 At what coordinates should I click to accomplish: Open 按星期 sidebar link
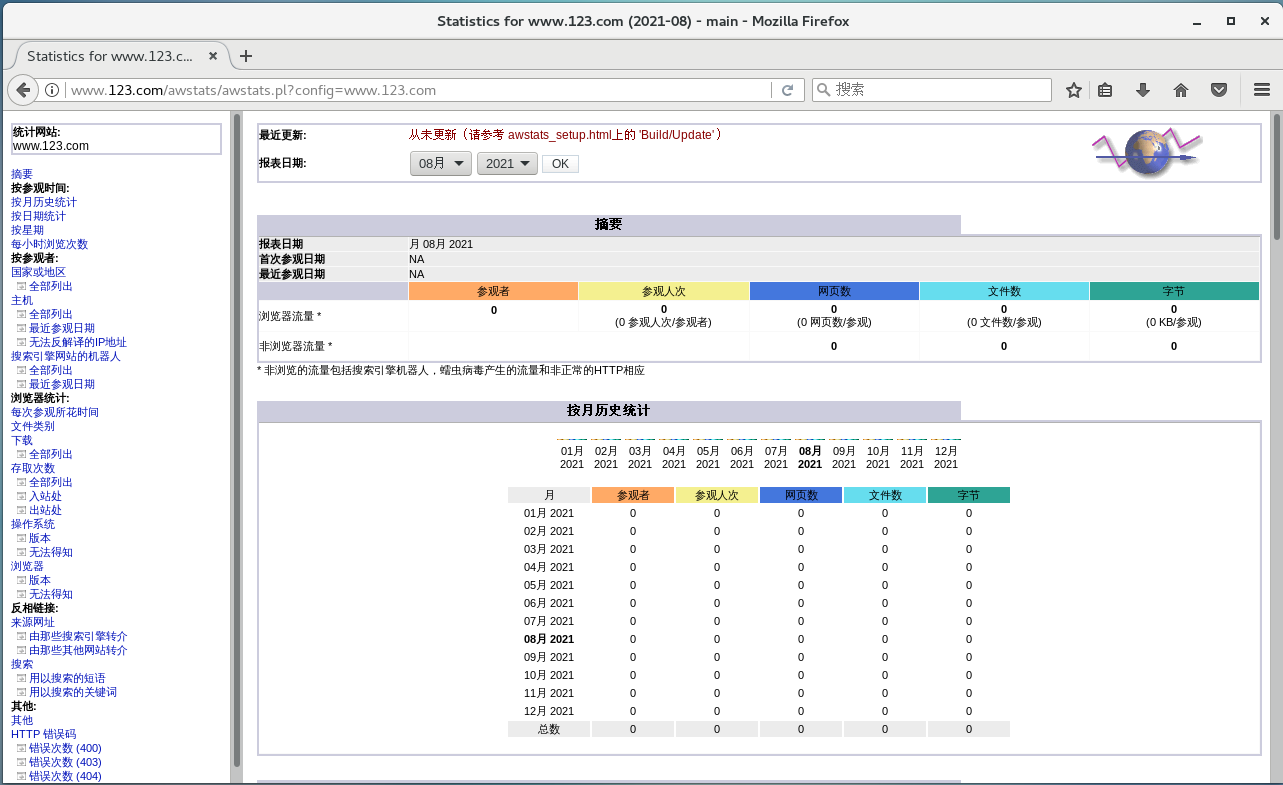[27, 230]
